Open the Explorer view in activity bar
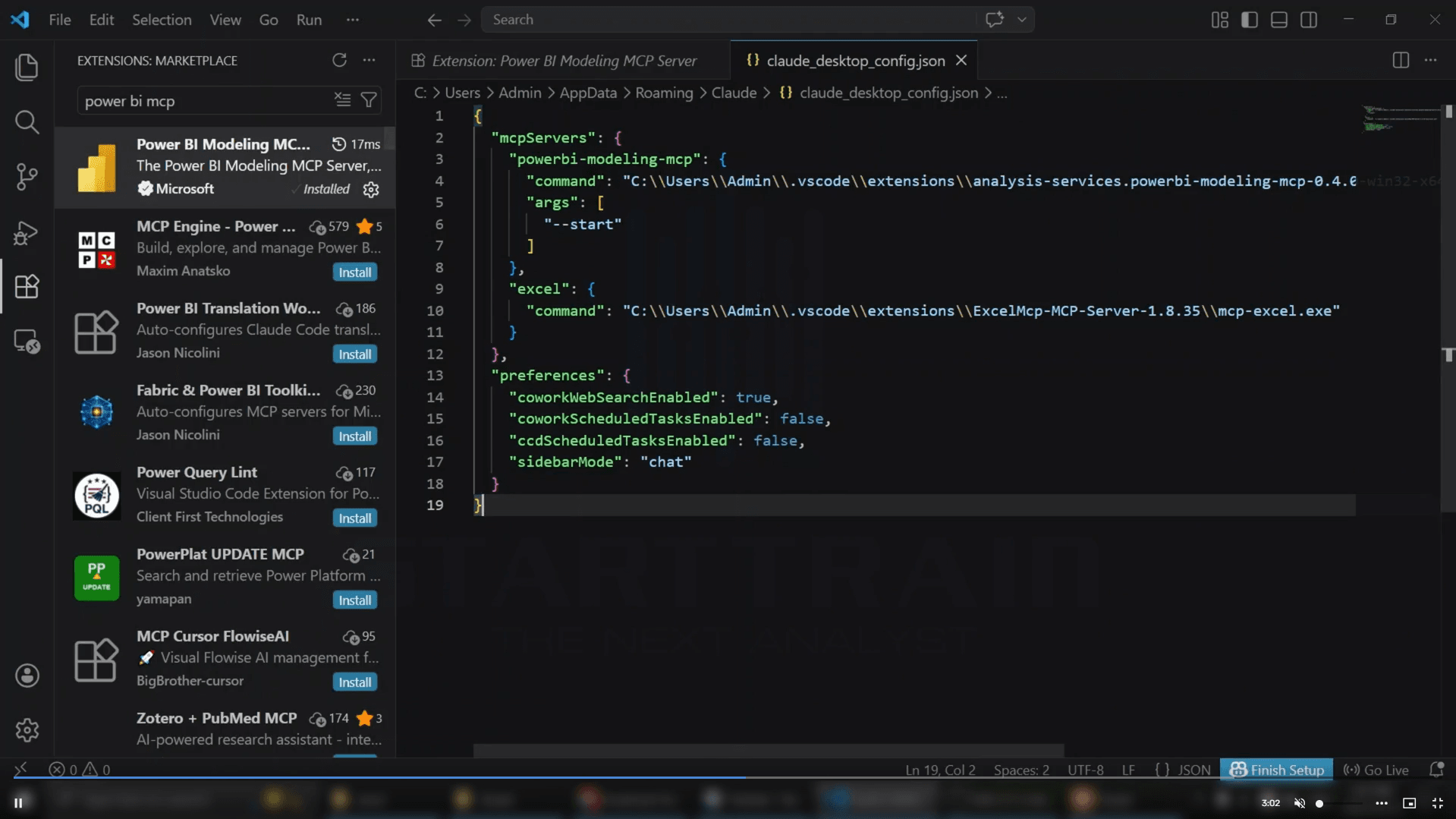Viewport: 1456px width, 819px height. pyautogui.click(x=27, y=67)
